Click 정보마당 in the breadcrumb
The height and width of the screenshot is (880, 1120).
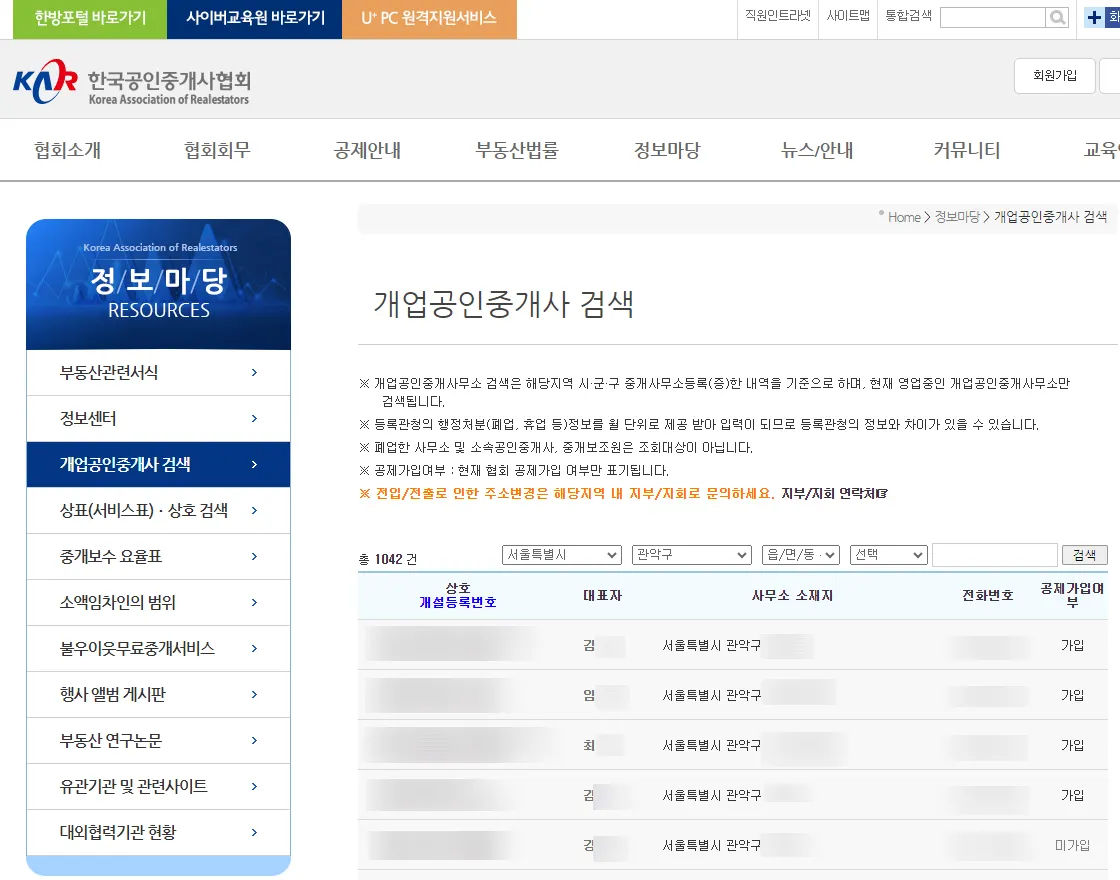point(957,217)
